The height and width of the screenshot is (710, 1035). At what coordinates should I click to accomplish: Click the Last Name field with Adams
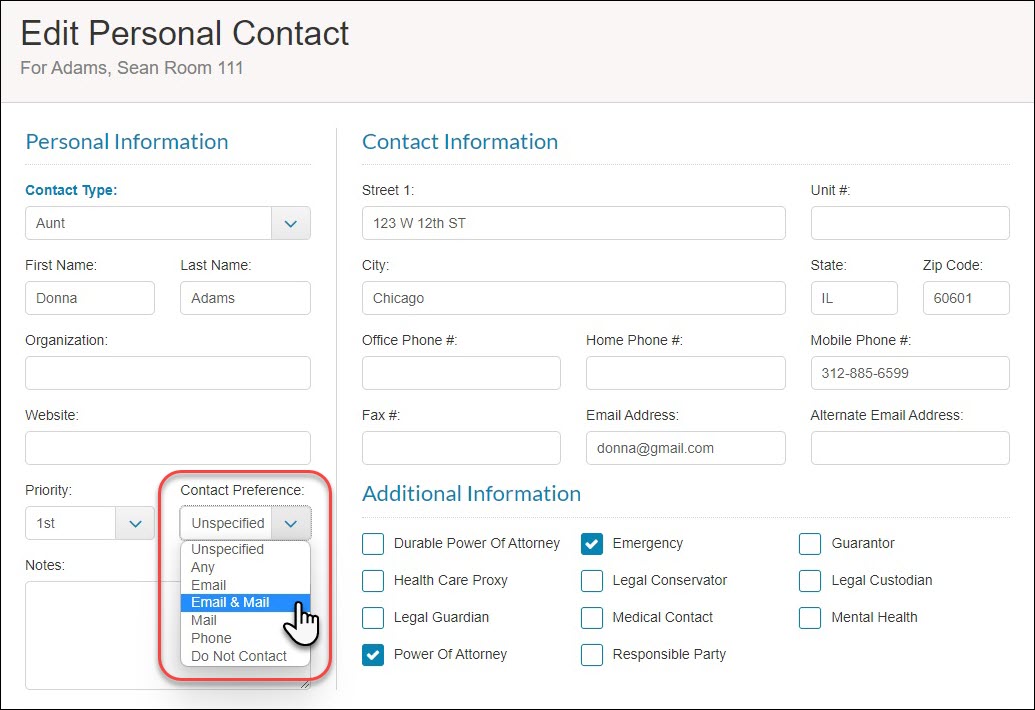[245, 298]
